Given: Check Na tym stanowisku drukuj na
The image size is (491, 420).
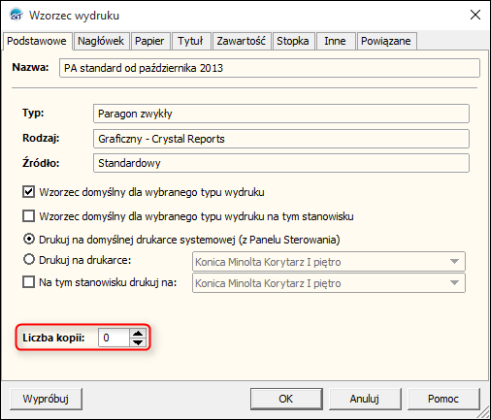Looking at the screenshot, I should pos(28,282).
